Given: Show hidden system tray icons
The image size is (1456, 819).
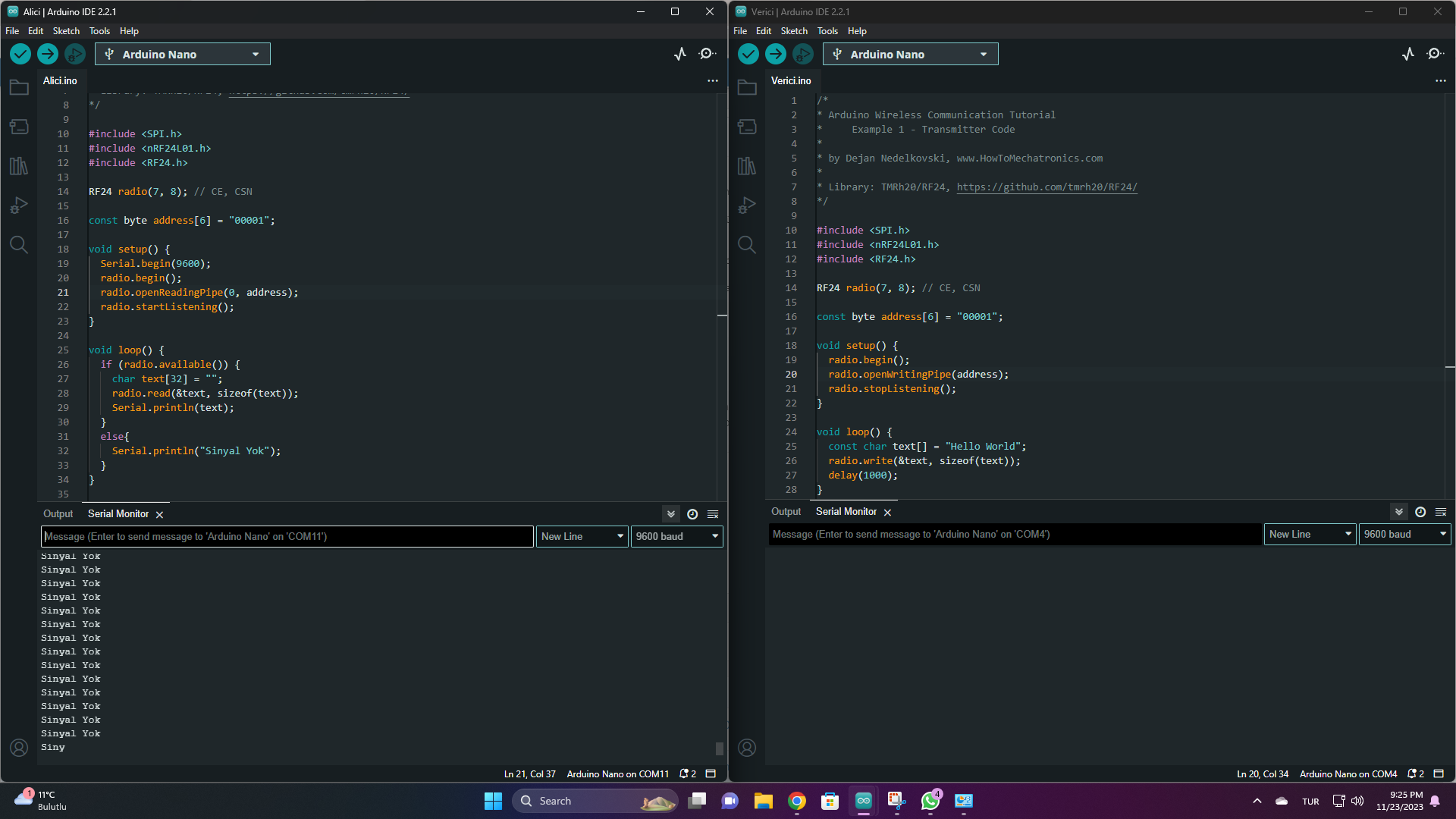Looking at the screenshot, I should pyautogui.click(x=1257, y=801).
